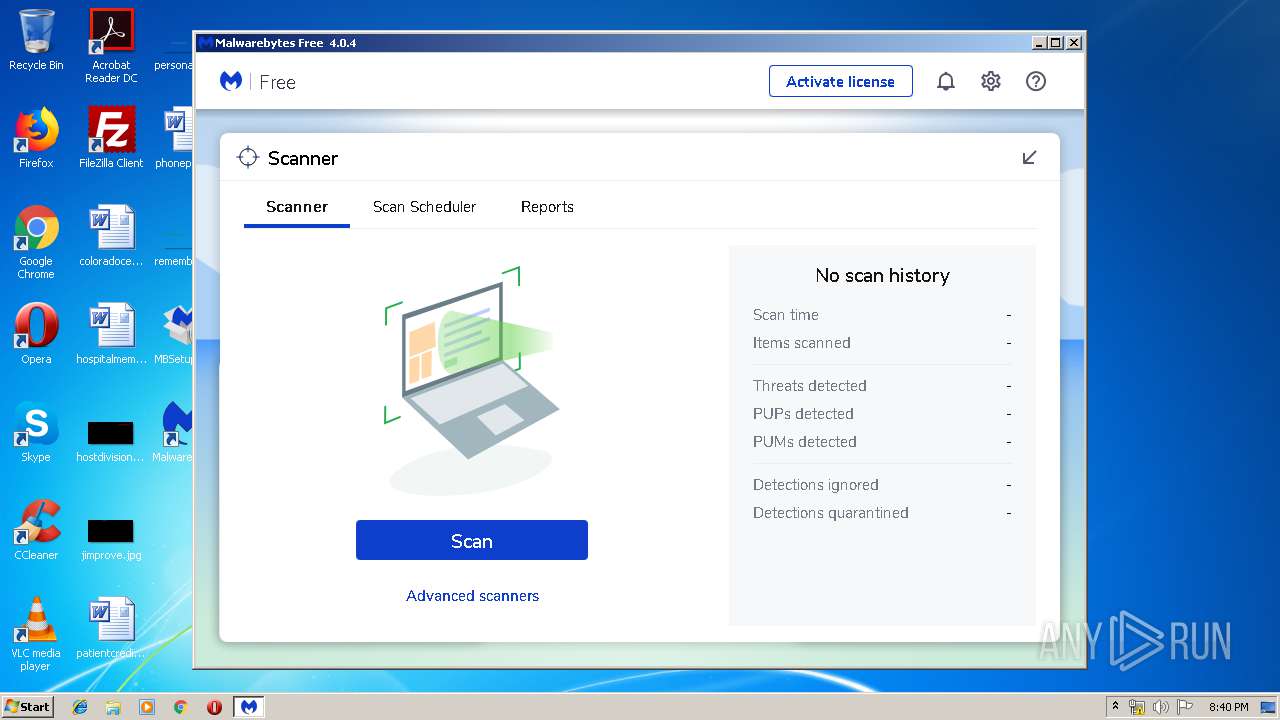Start a scan with the Scan button
Screen dimensions: 1280x720
click(472, 540)
